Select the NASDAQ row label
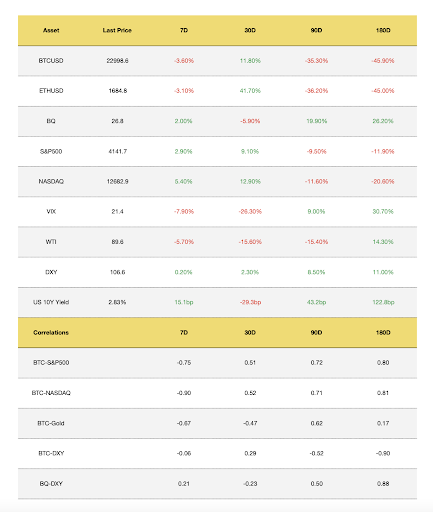Screen dimensions: 433x512 tap(51, 181)
